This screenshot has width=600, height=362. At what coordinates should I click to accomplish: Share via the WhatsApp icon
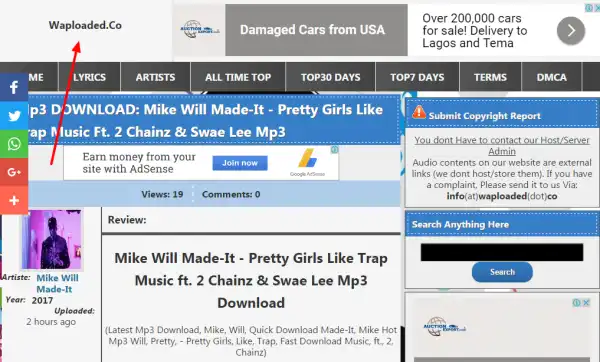pyautogui.click(x=14, y=144)
